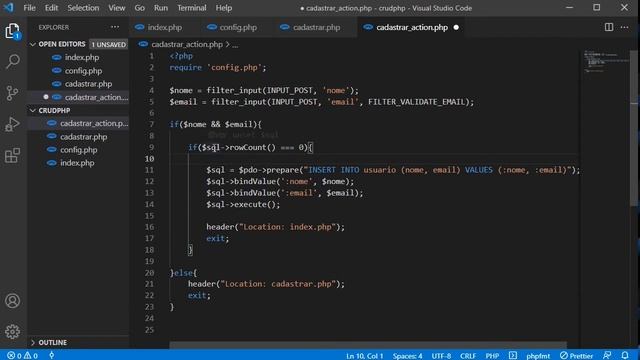Click the Prettier status item
640x360 pixels.
(x=576, y=356)
